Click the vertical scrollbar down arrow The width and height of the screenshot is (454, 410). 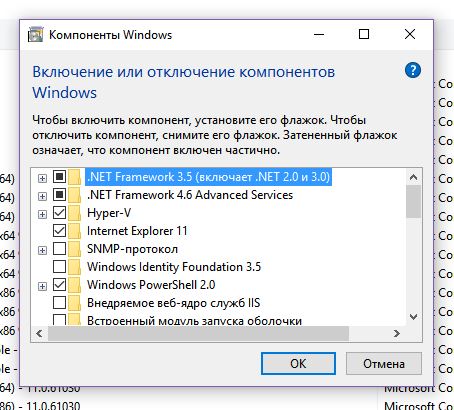413,317
